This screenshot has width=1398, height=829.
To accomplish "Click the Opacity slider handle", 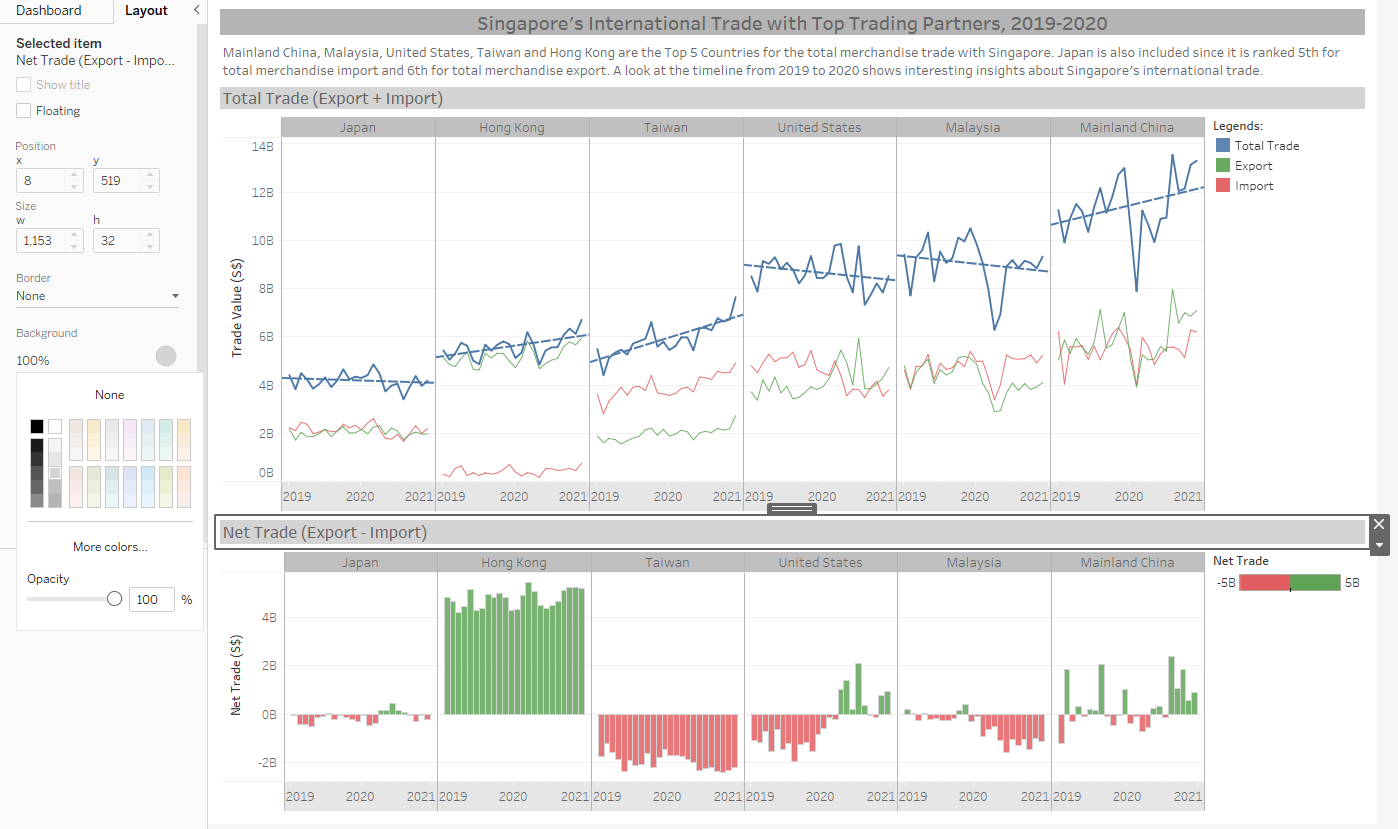I will 114,599.
